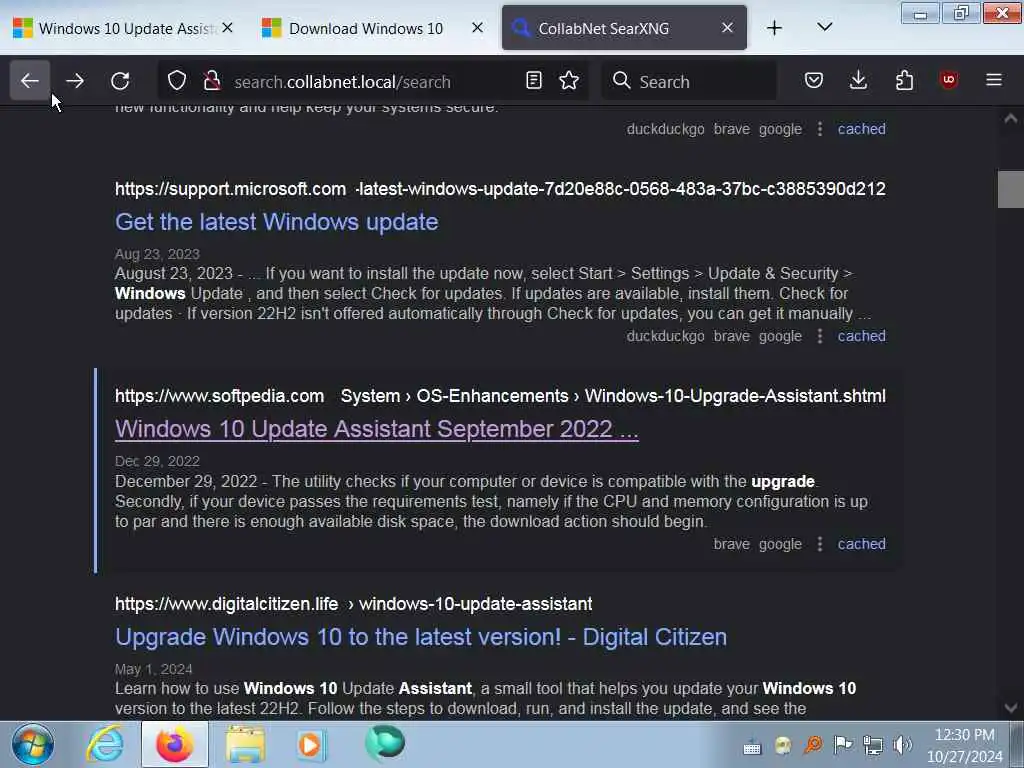The width and height of the screenshot is (1024, 768).
Task: Select the CollabNet SearXNG tab
Action: (604, 29)
